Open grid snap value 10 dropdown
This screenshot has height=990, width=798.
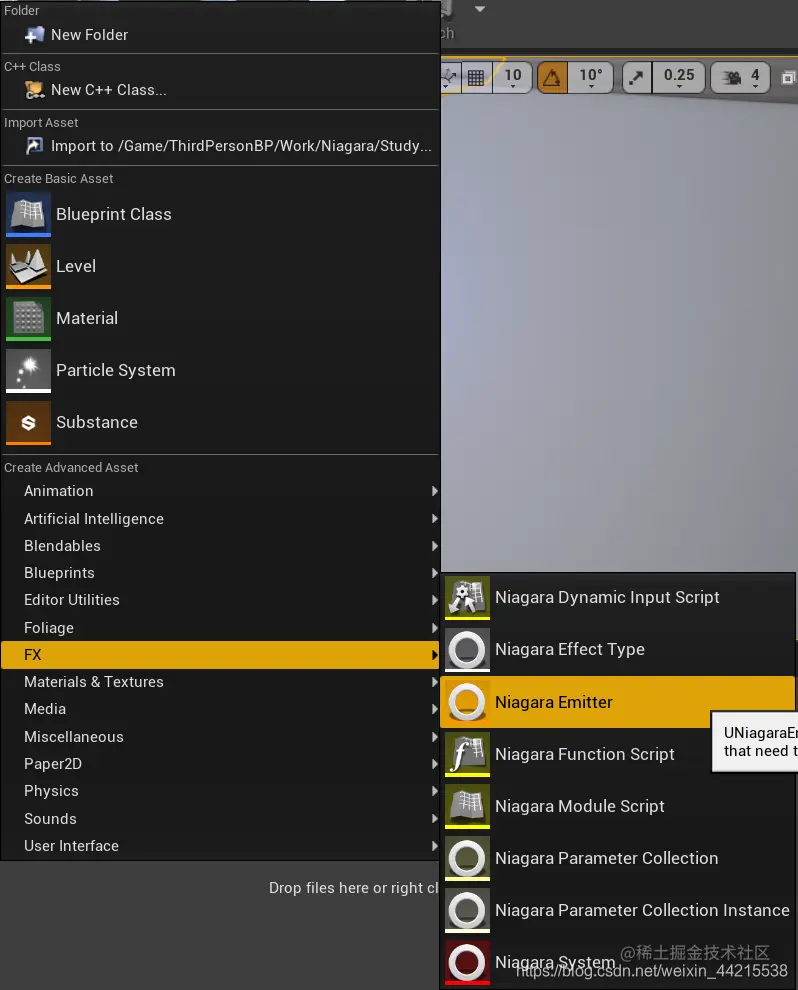513,77
